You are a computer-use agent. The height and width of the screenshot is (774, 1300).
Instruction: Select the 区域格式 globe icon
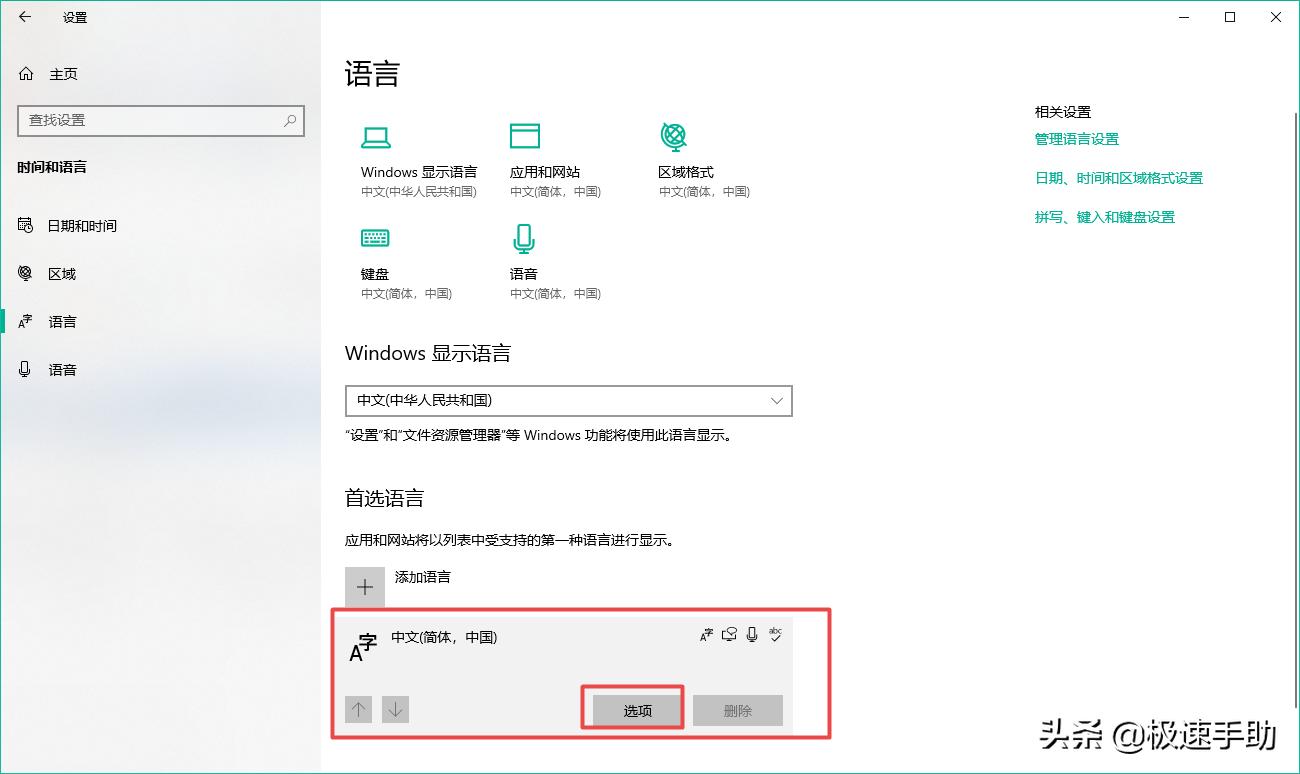tap(674, 135)
